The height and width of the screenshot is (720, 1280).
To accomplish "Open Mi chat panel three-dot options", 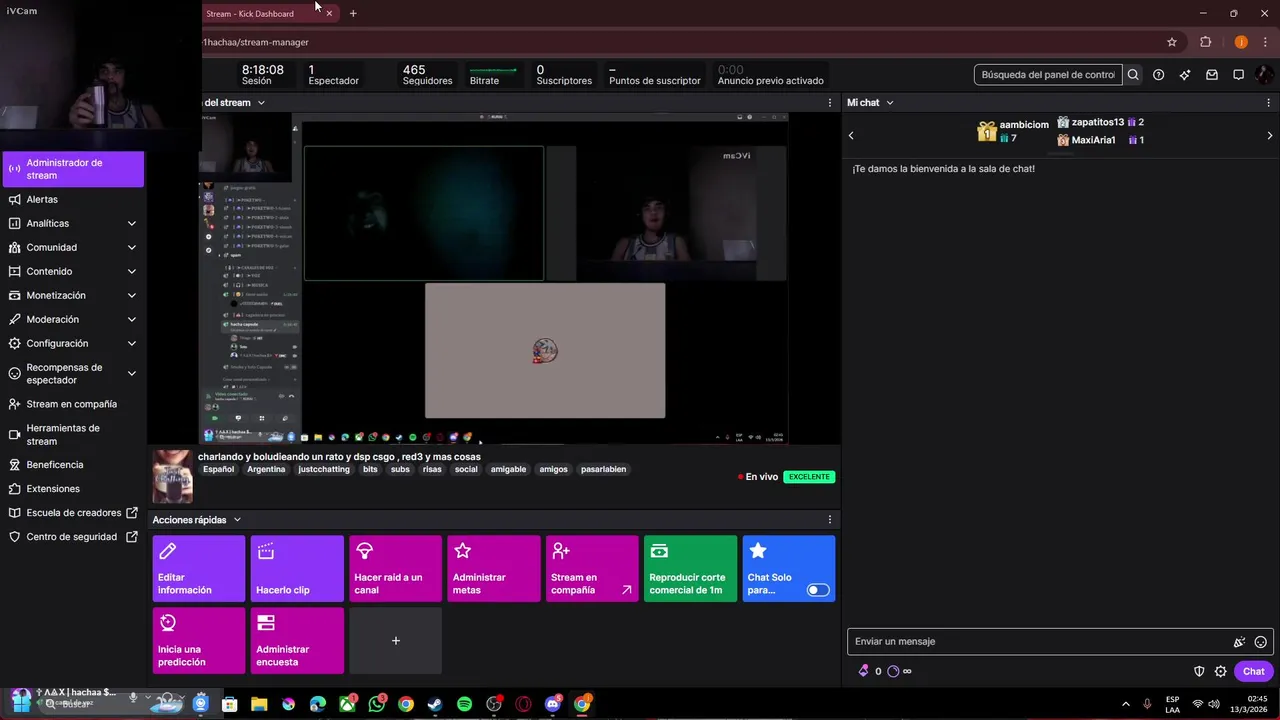I will coord(1269,103).
